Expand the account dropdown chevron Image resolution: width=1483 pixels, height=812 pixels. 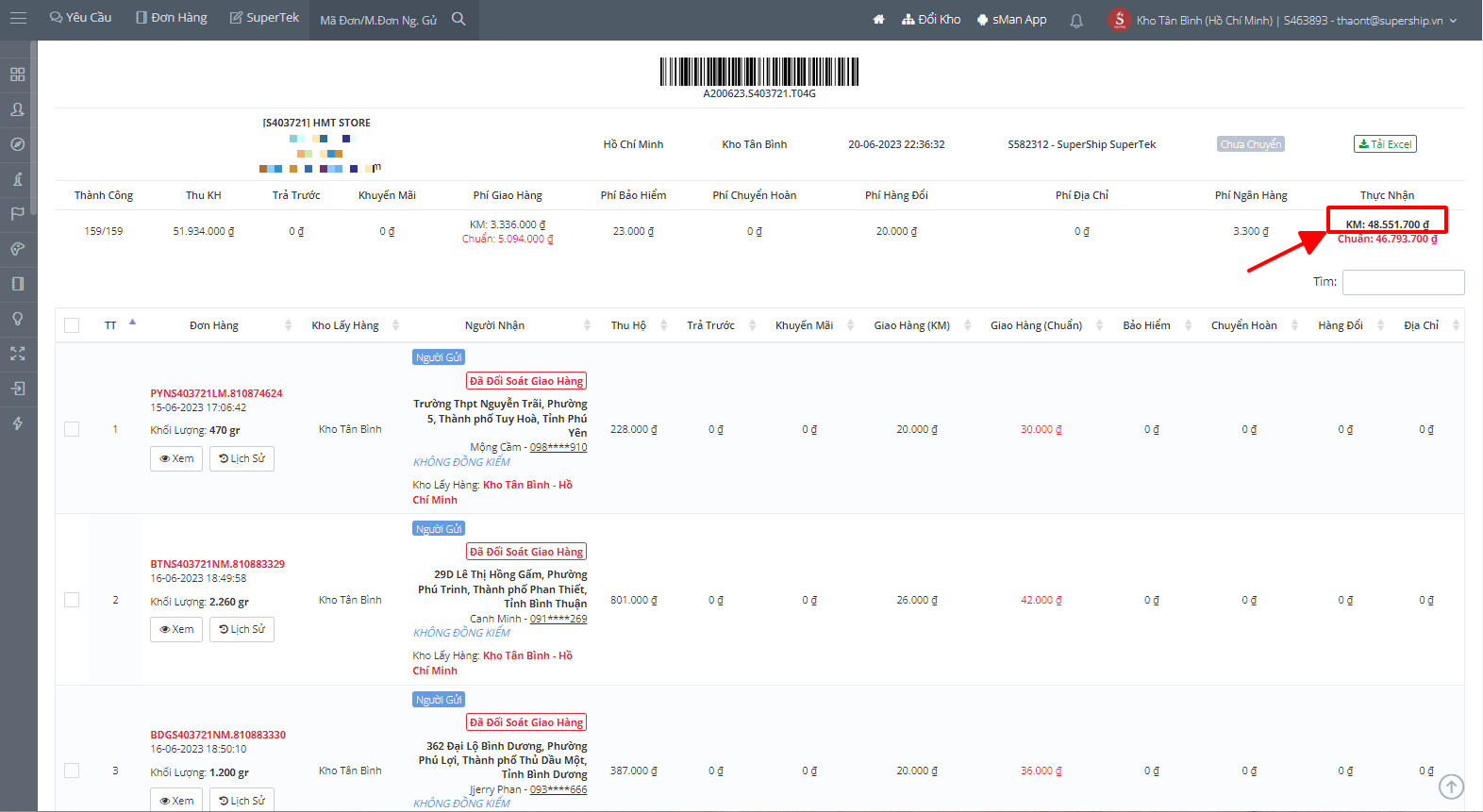point(1453,20)
